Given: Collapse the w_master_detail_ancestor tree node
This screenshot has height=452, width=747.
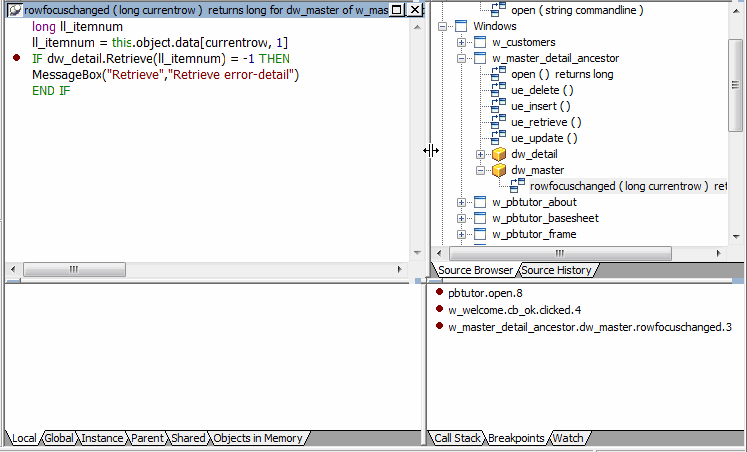Looking at the screenshot, I should pos(461,58).
